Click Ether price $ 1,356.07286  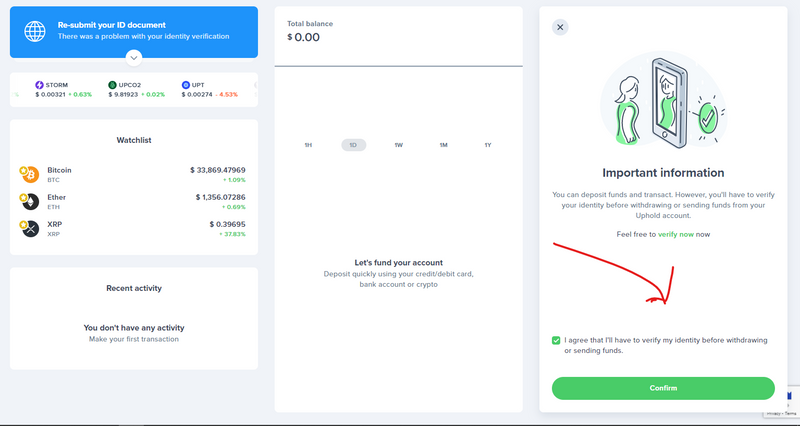(x=220, y=197)
